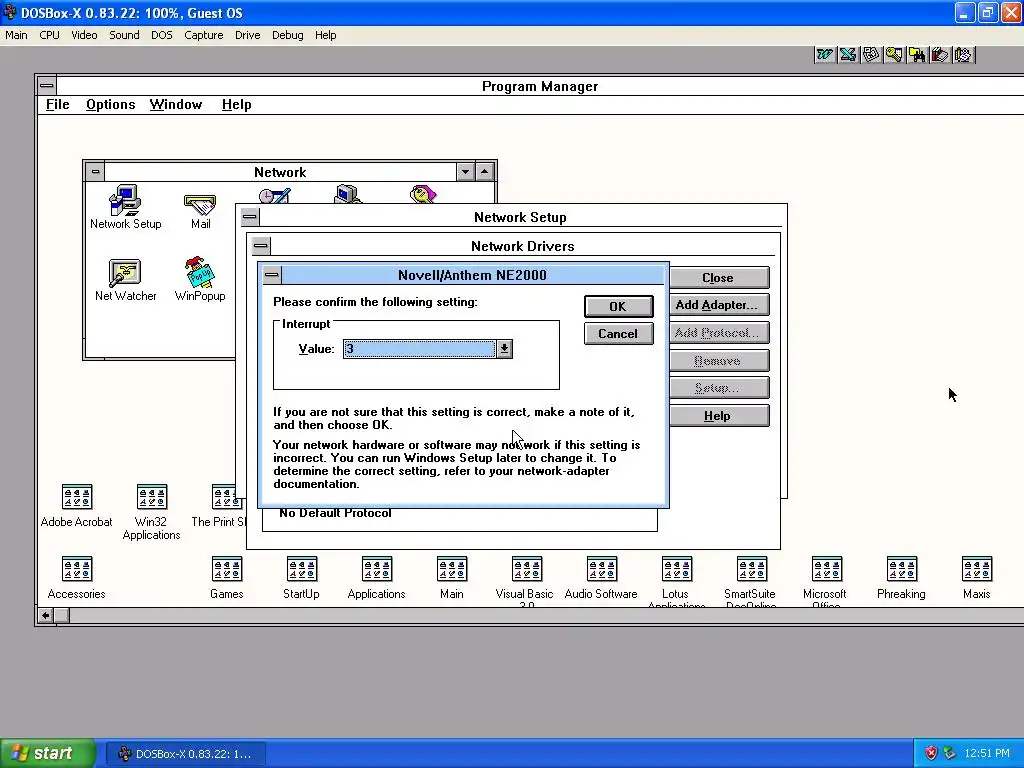Open Program Manager Help menu
Viewport: 1024px width, 768px height.
click(236, 104)
